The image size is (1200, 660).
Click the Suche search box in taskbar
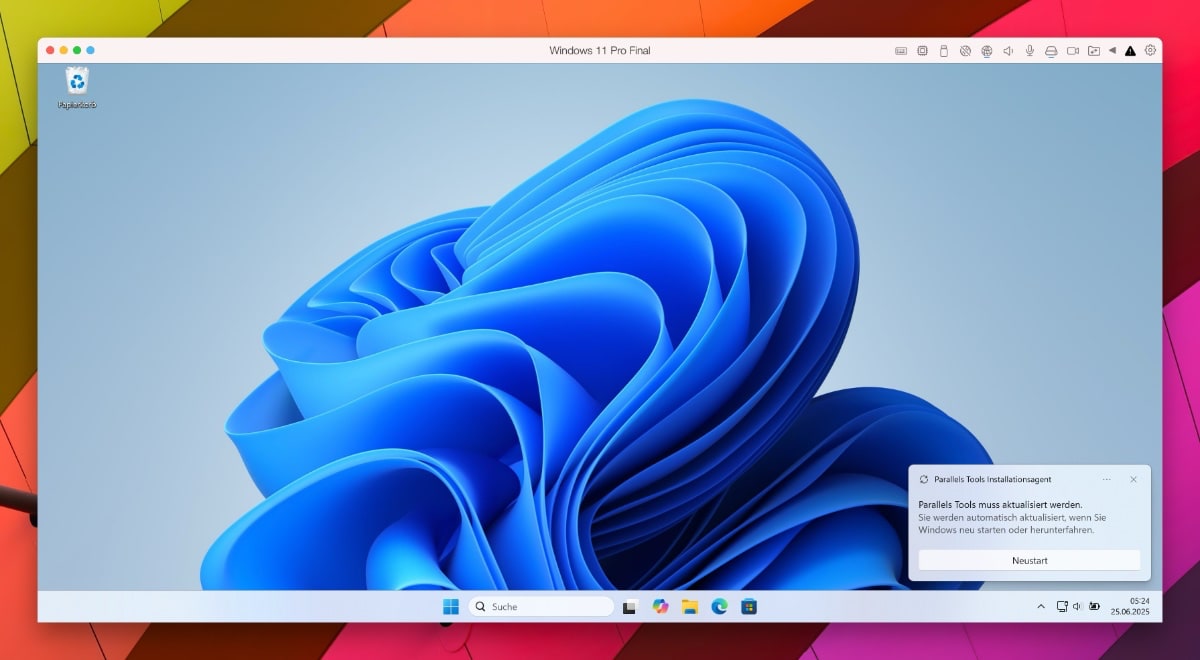[x=541, y=606]
